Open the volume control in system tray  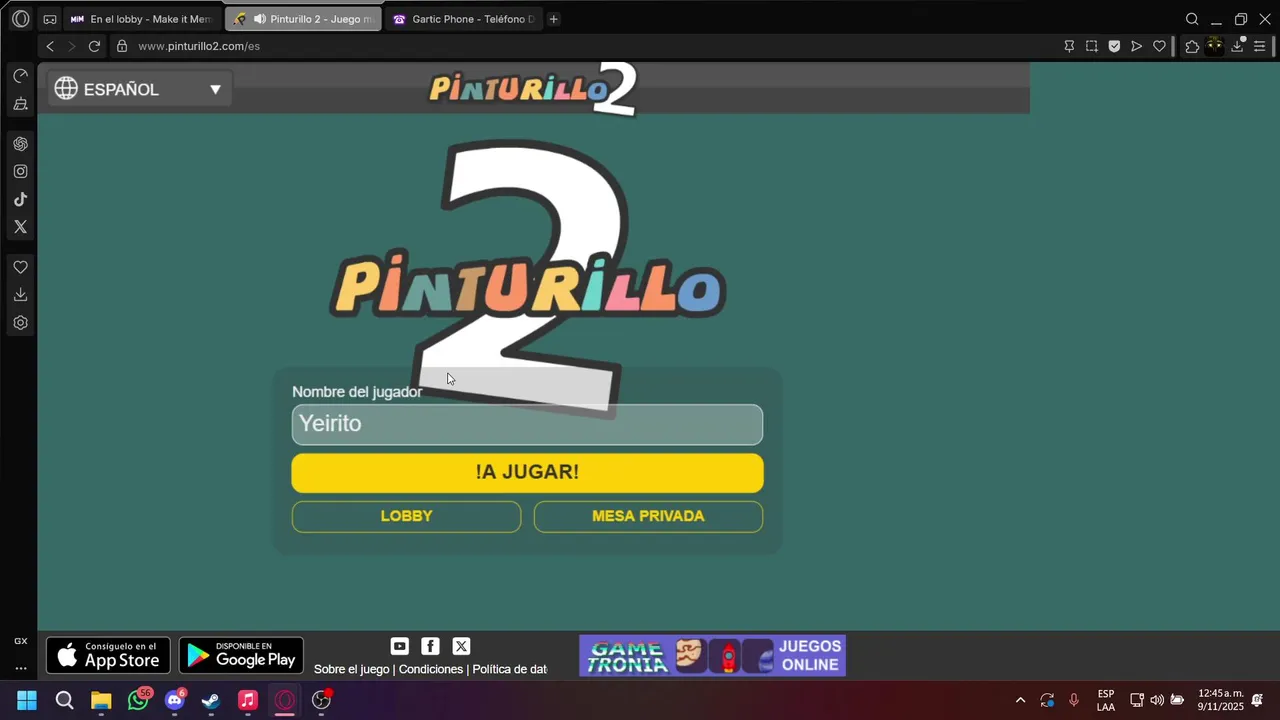[x=1157, y=700]
